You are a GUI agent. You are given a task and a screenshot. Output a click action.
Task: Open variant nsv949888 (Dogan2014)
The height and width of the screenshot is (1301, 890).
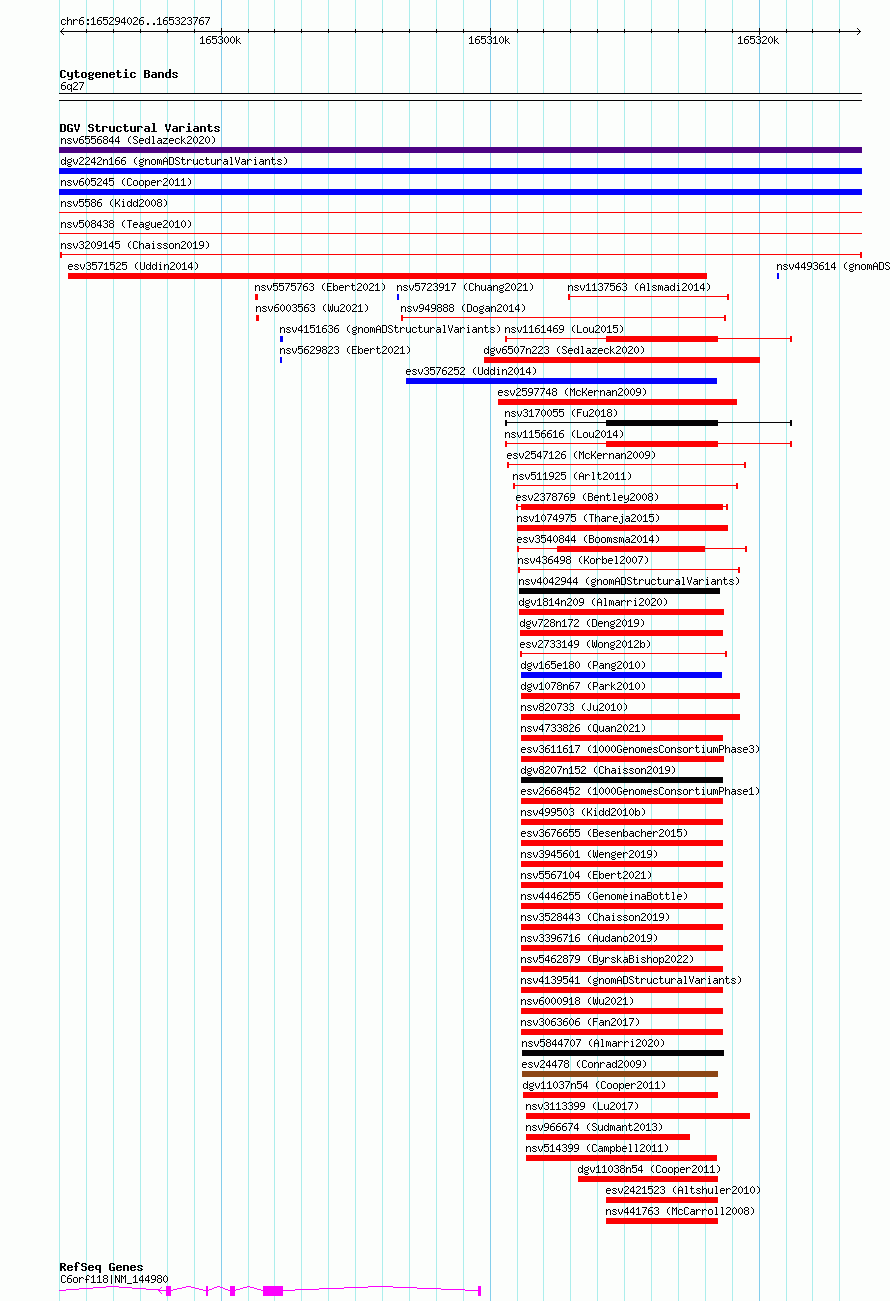(x=463, y=308)
